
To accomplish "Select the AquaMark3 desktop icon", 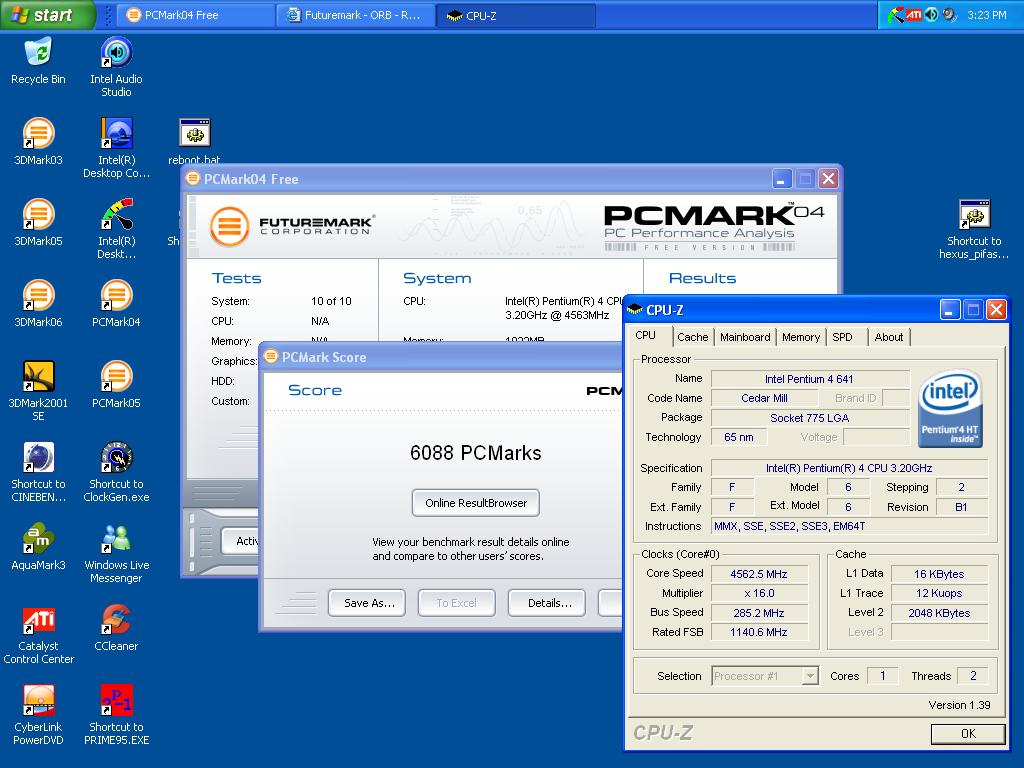I will pos(39,547).
